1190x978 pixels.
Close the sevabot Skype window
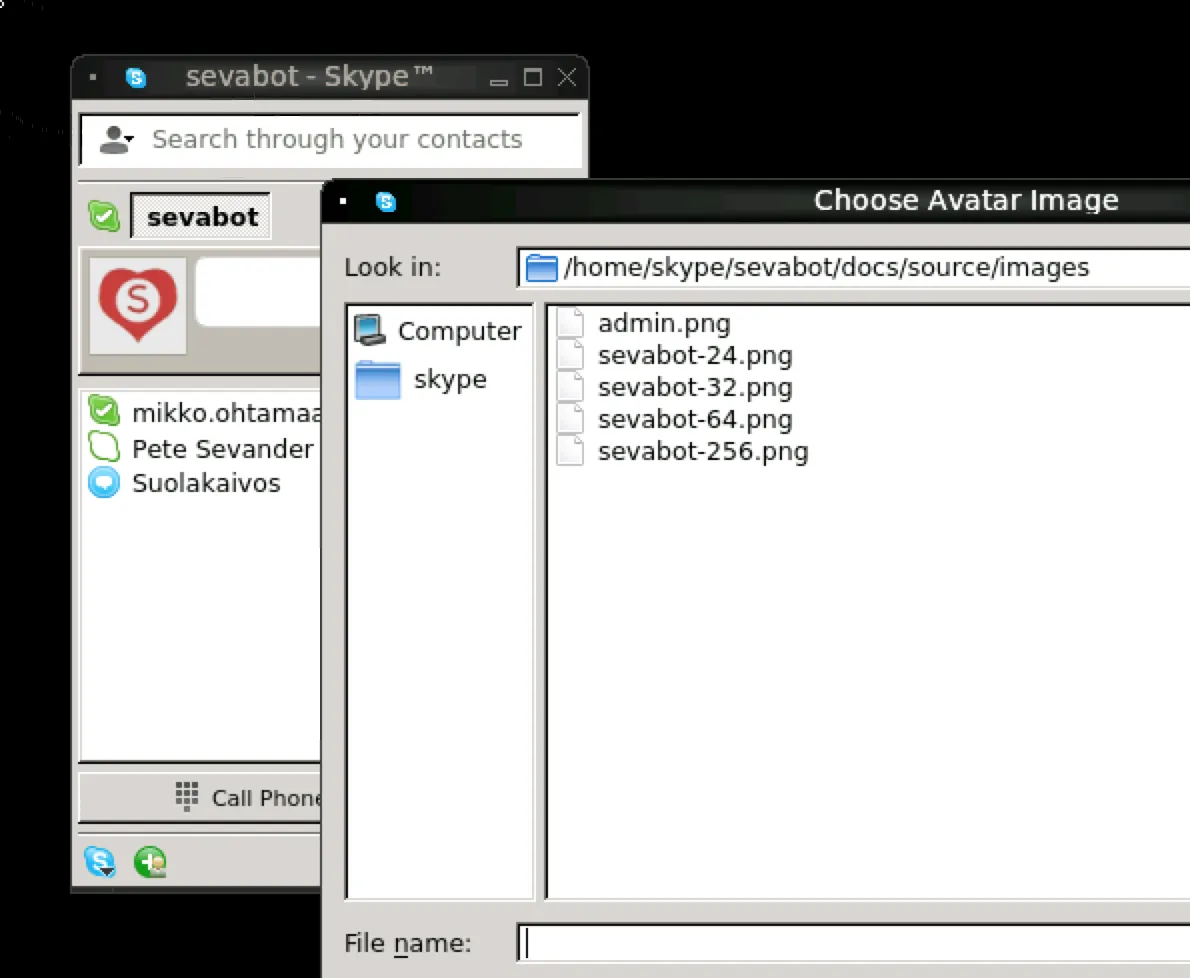(x=567, y=77)
